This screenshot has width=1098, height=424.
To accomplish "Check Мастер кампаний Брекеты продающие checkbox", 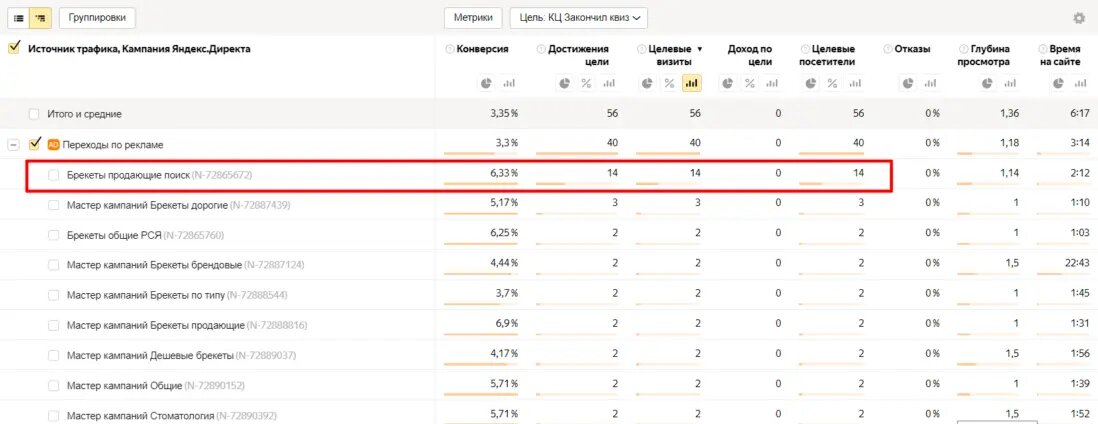I will tap(53, 325).
